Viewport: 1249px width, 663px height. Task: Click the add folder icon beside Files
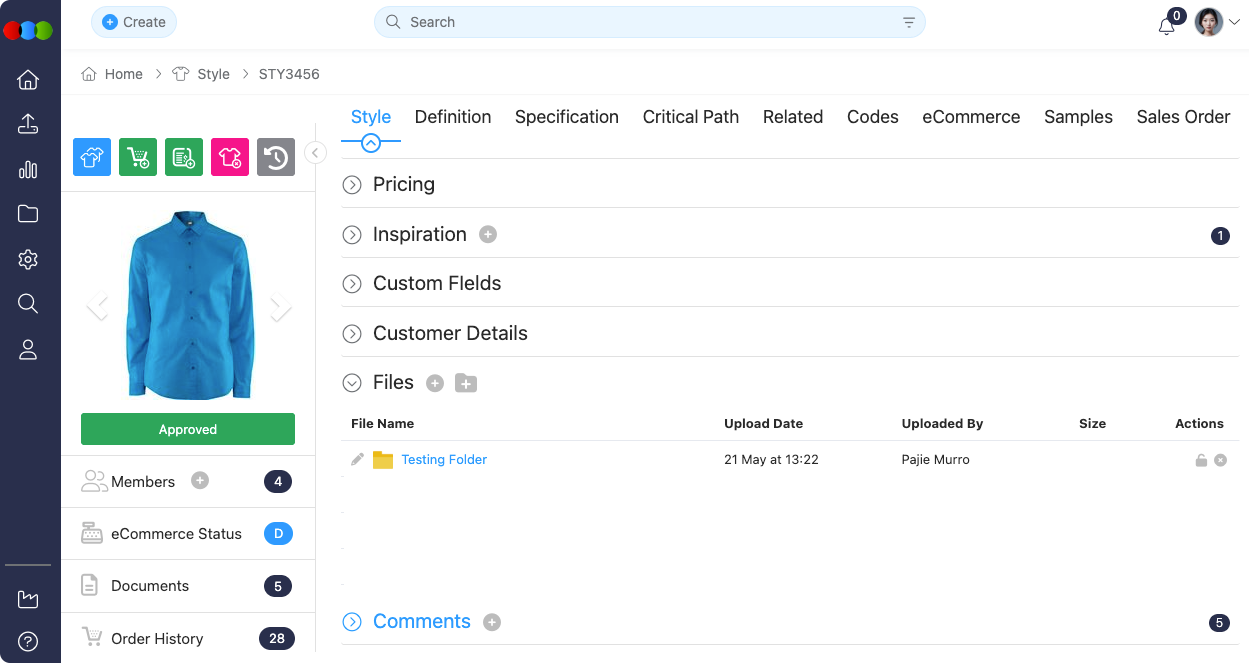[466, 383]
